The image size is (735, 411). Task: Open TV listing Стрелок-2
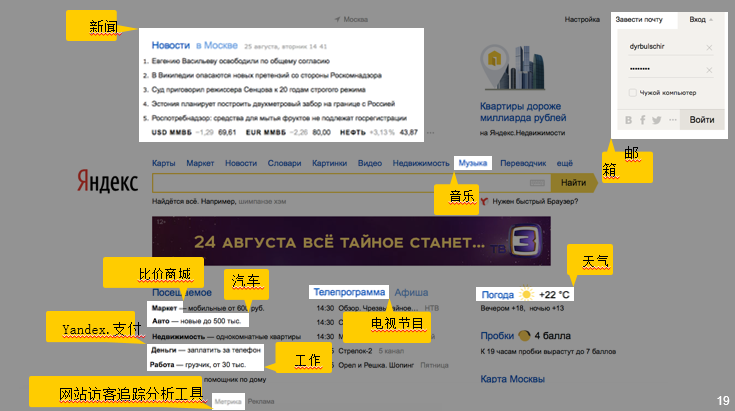point(355,351)
